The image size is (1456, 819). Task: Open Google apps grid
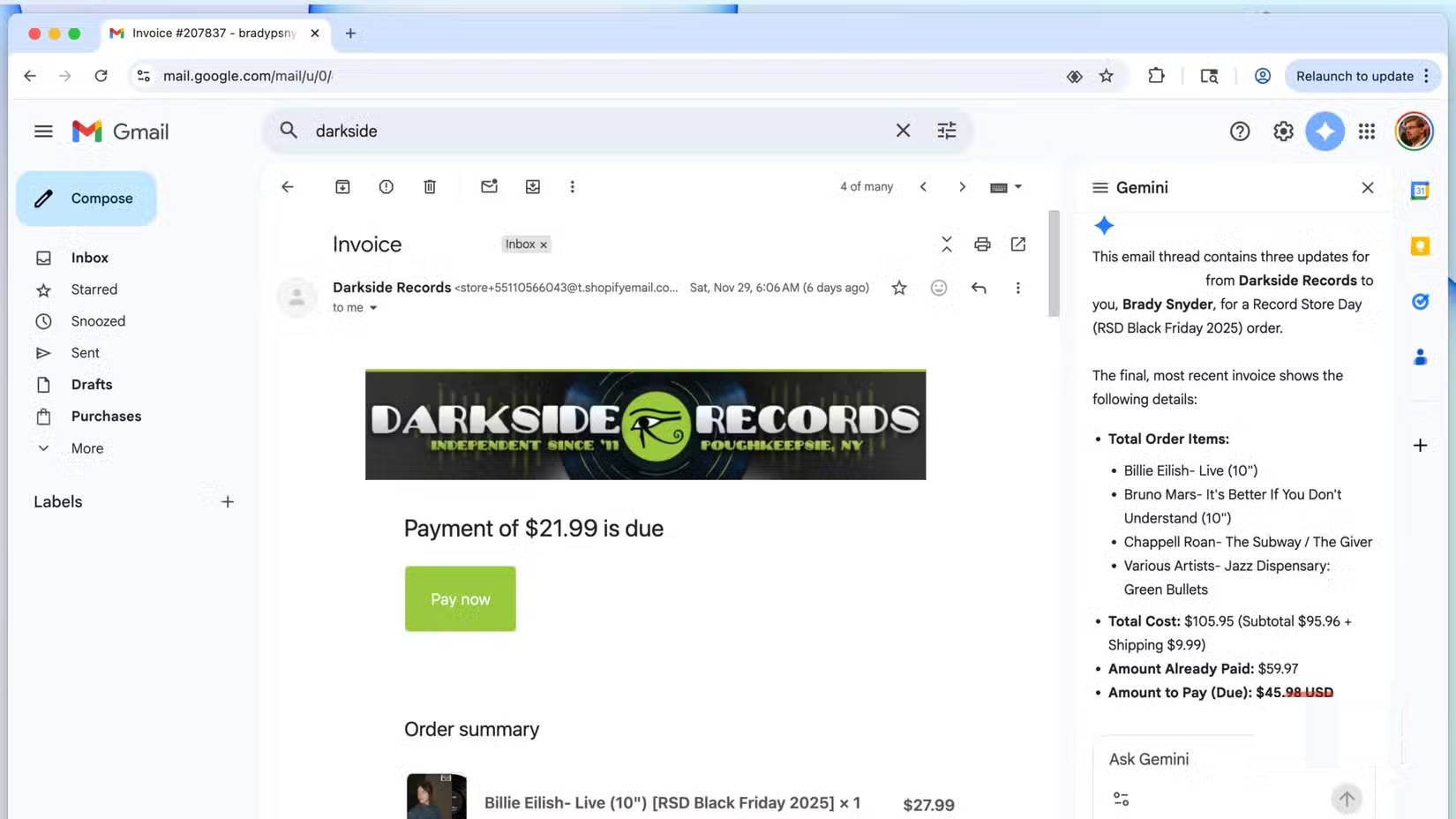click(x=1367, y=131)
